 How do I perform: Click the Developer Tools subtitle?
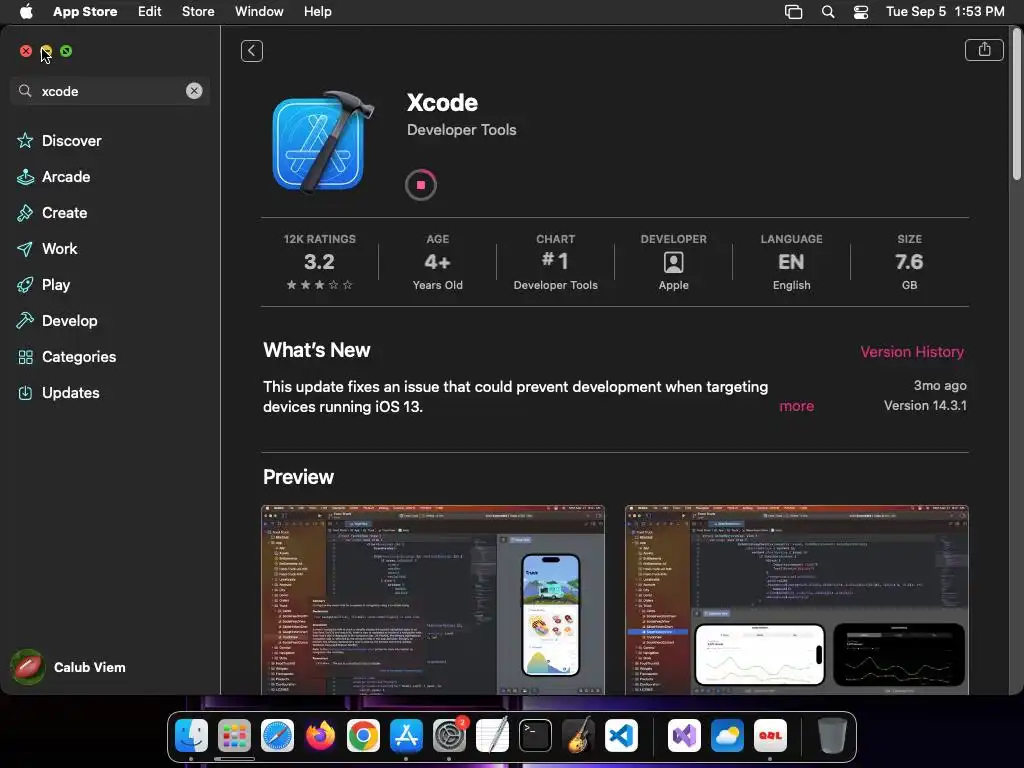tap(462, 129)
